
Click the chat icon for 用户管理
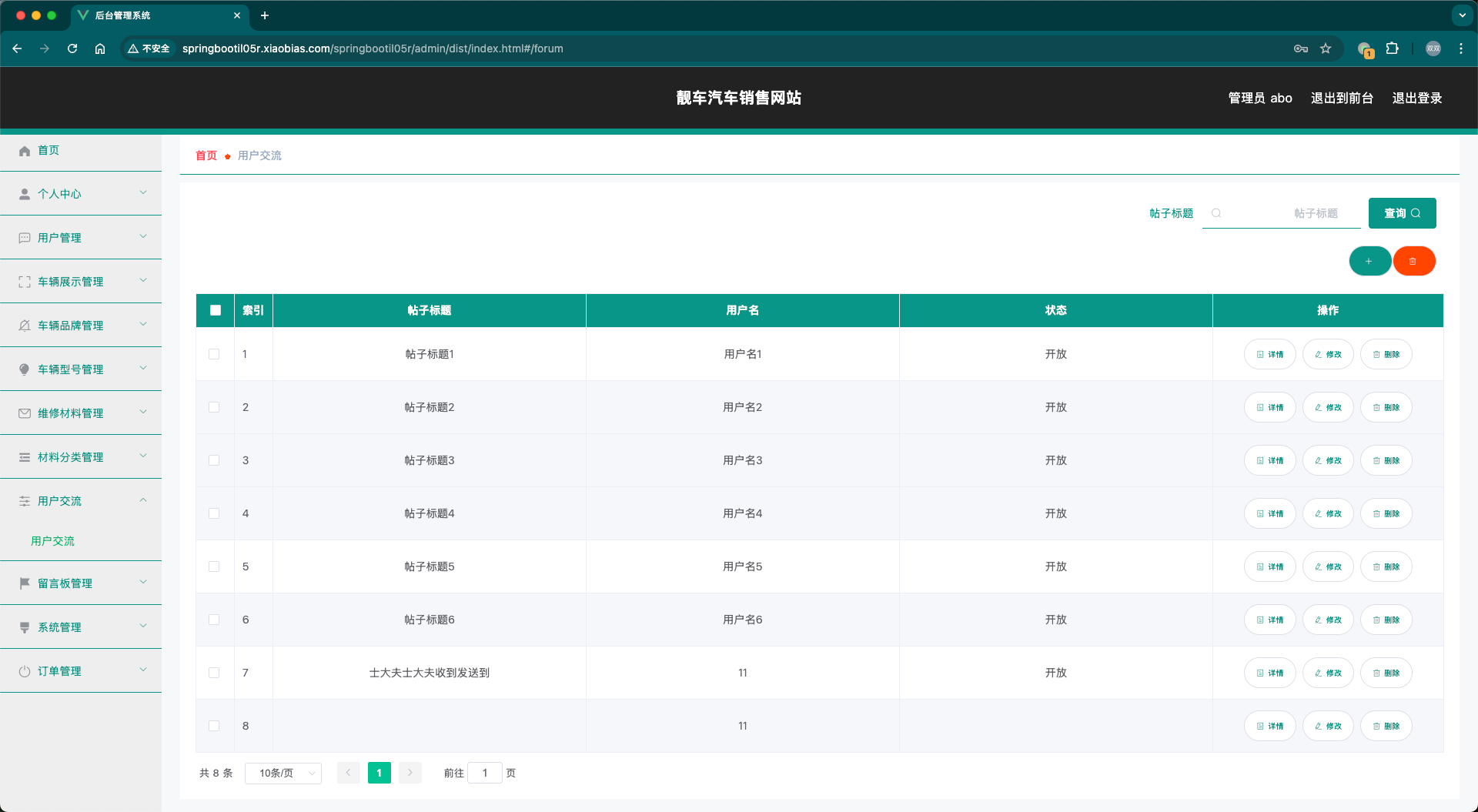[x=25, y=238]
